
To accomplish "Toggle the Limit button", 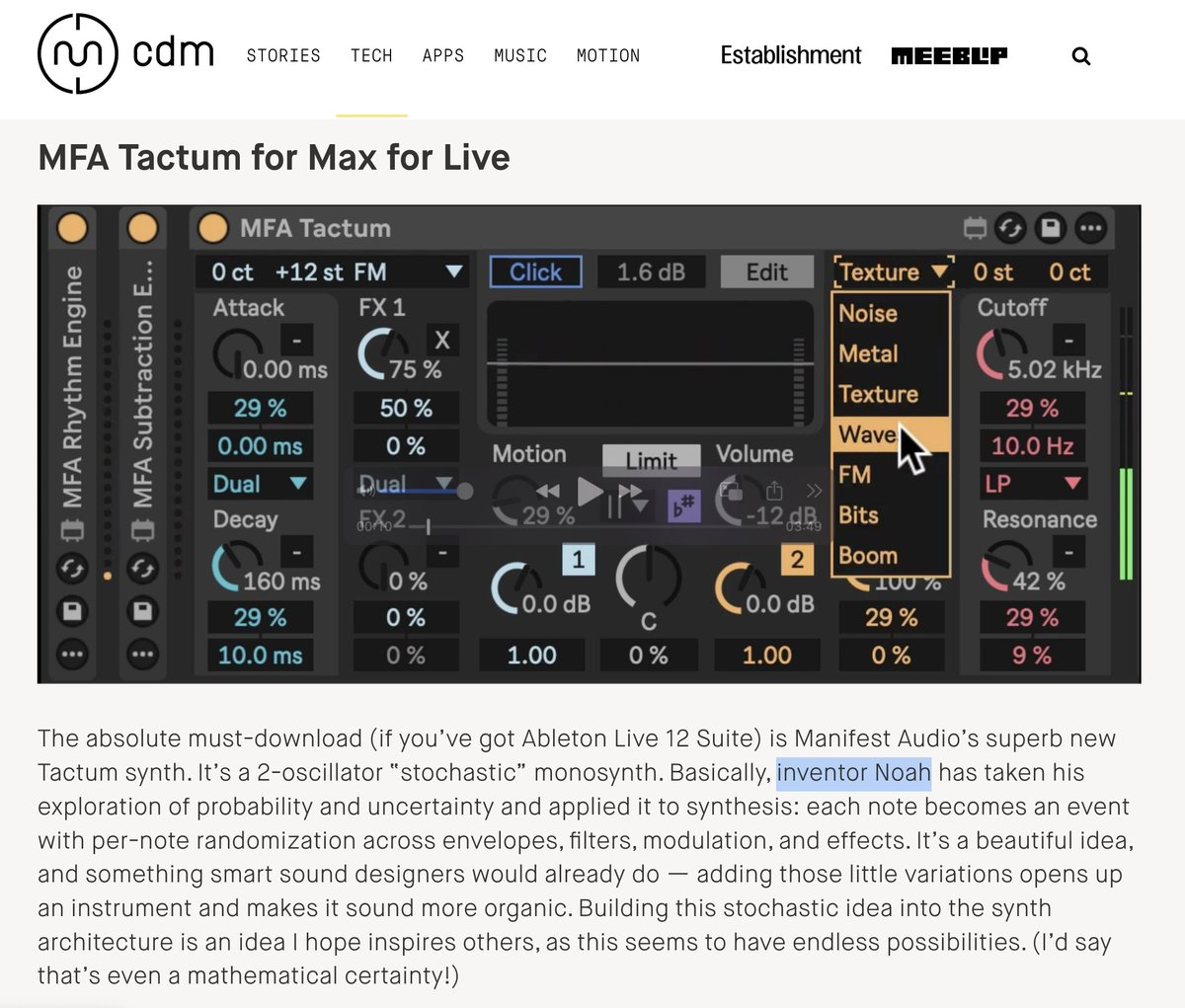I will click(651, 460).
